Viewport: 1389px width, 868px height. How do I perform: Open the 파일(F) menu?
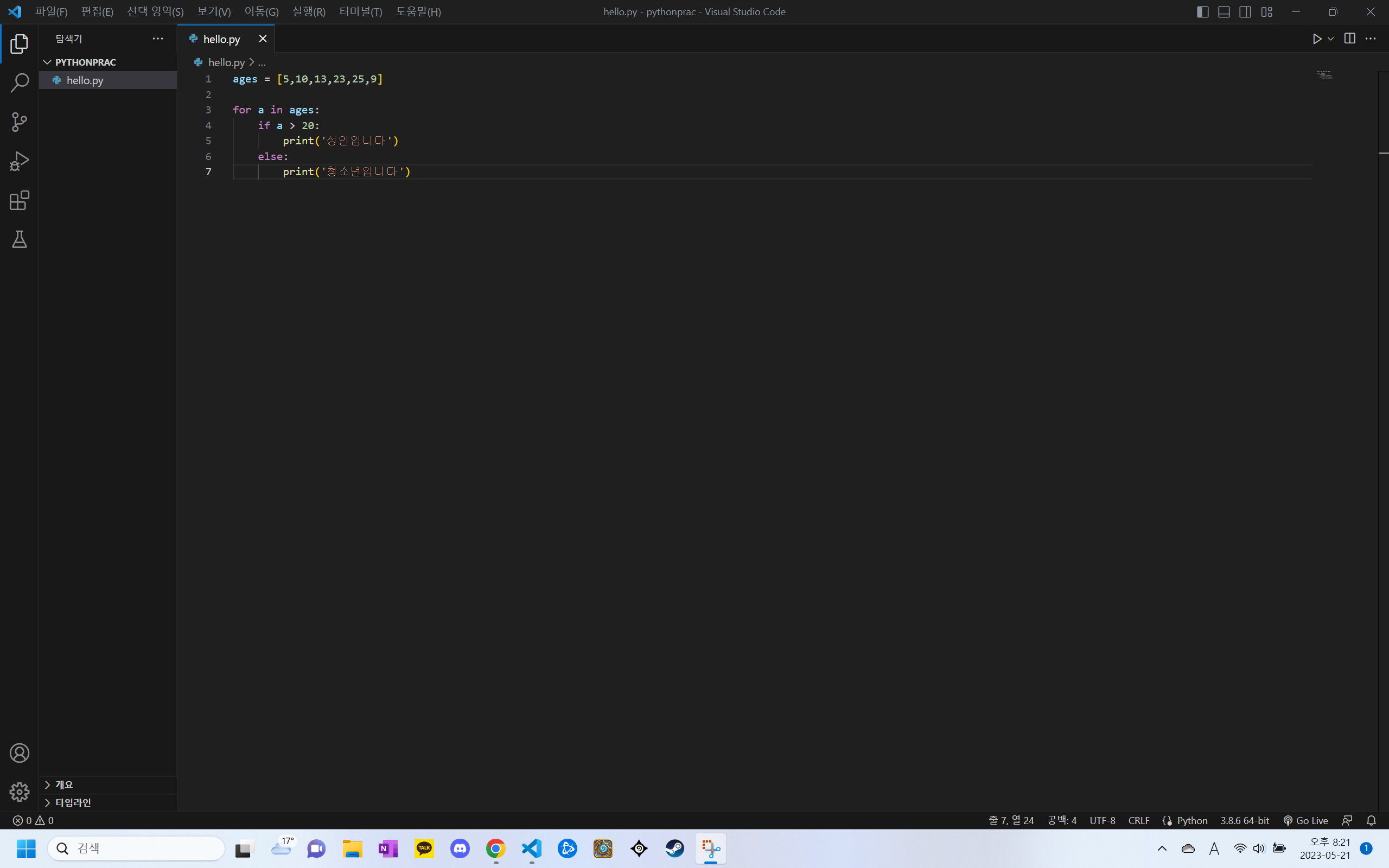(x=51, y=11)
